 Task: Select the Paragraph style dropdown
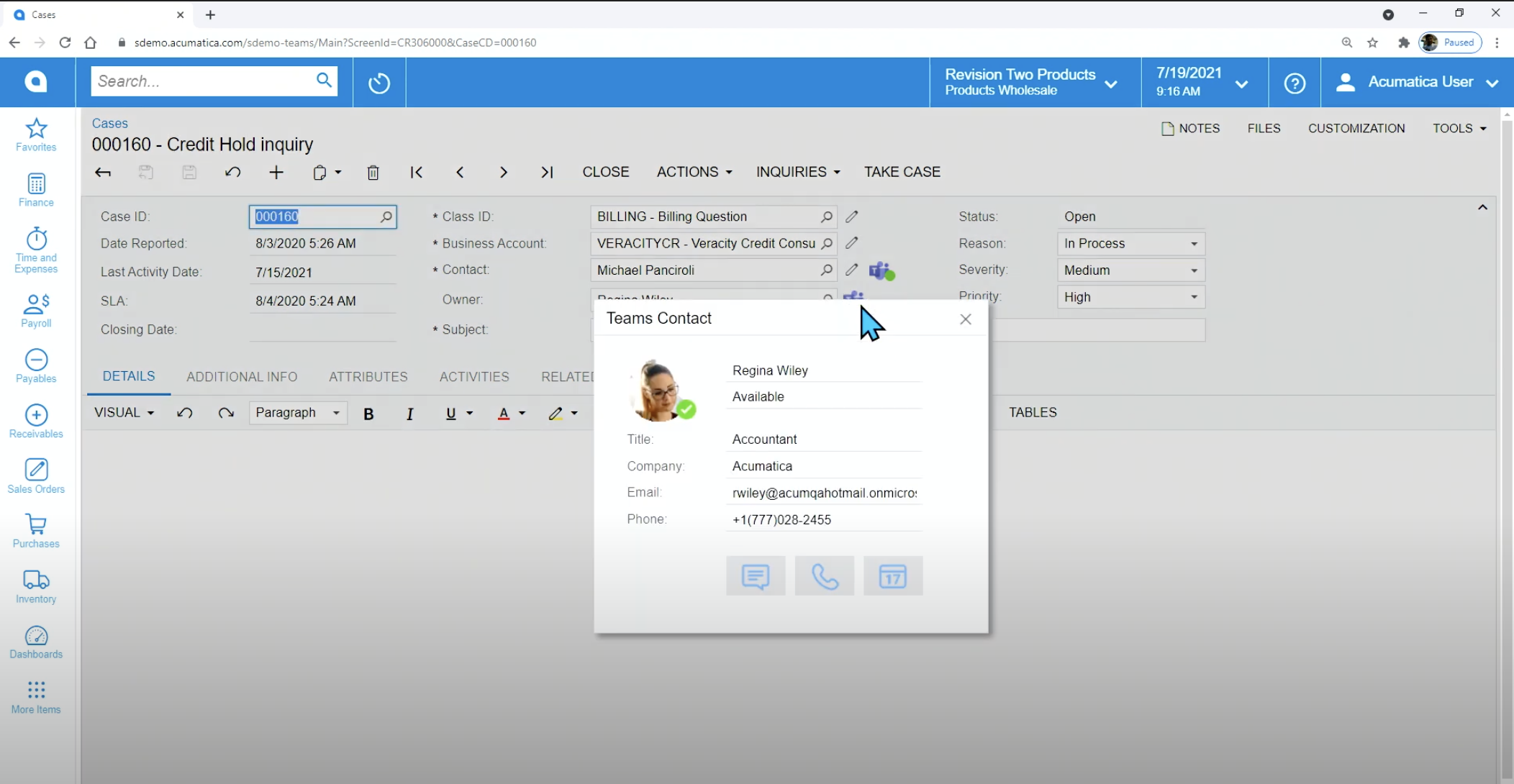(296, 412)
